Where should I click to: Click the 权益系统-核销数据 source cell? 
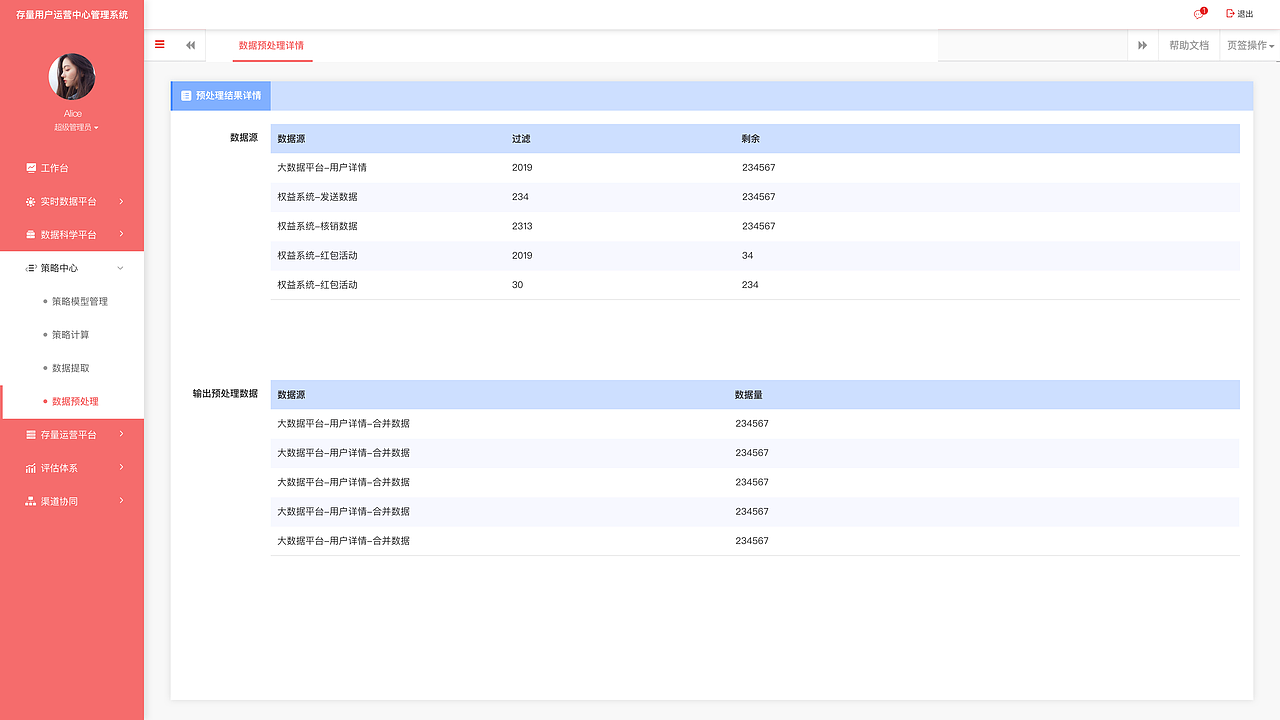tap(317, 226)
